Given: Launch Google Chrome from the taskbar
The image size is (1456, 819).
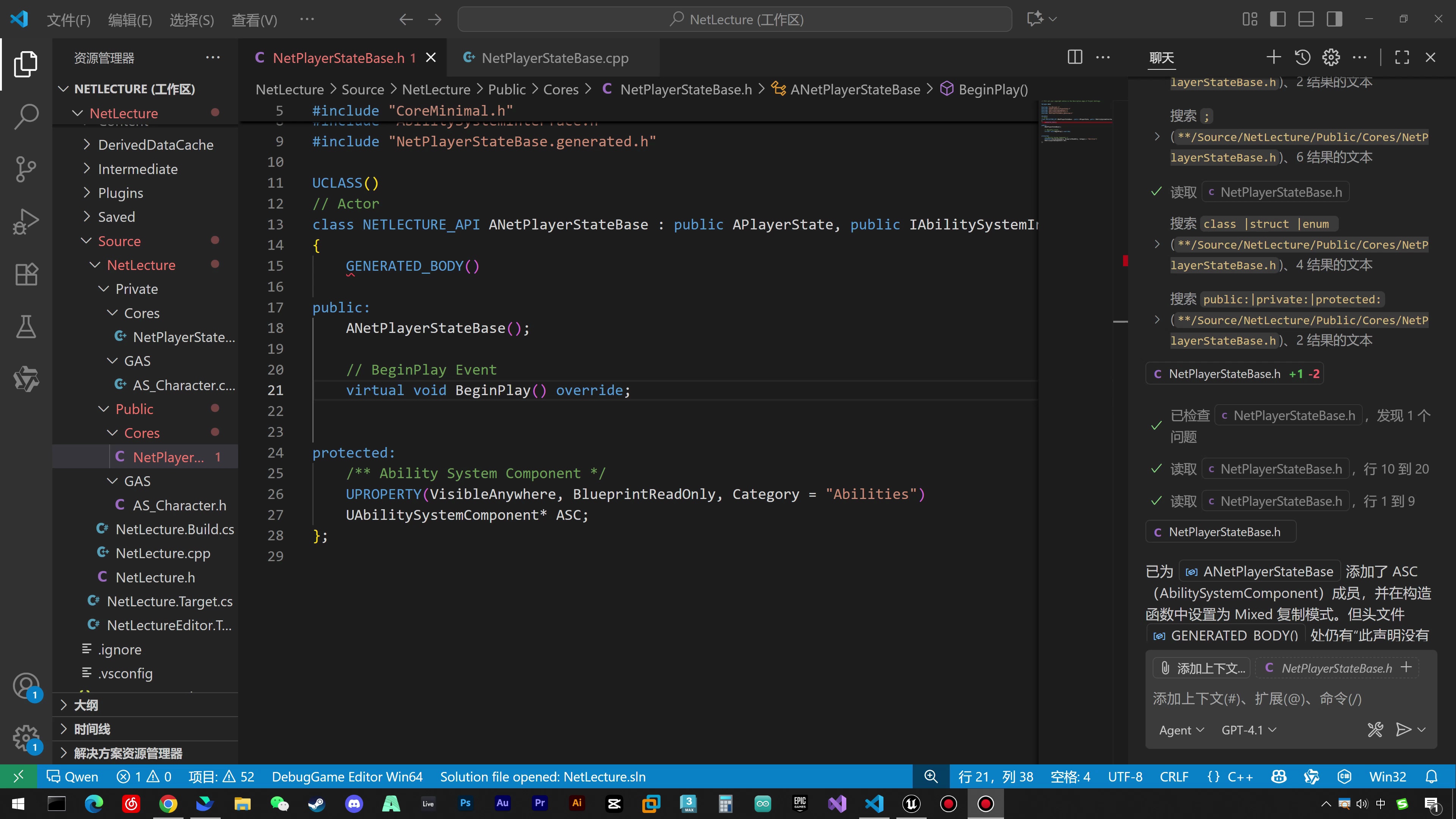Looking at the screenshot, I should [x=168, y=803].
